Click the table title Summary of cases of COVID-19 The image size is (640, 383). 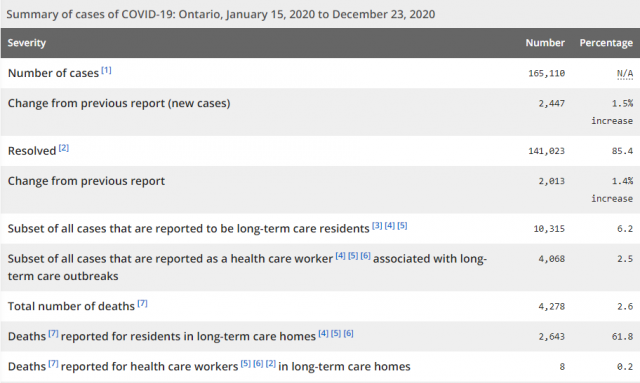point(220,14)
